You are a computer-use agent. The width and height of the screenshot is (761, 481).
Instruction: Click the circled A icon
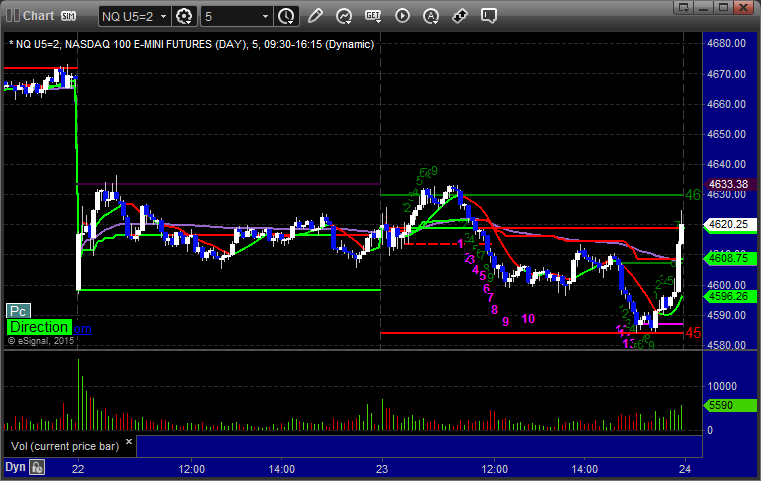431,16
